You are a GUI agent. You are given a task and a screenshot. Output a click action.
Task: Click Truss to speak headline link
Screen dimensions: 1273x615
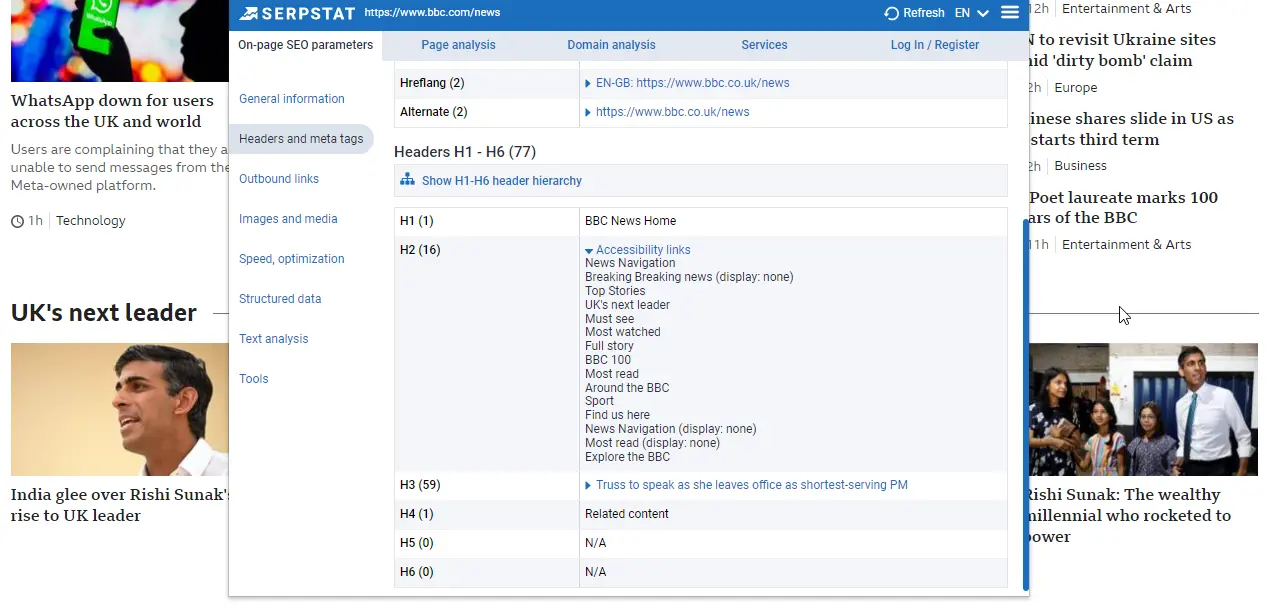tap(752, 485)
